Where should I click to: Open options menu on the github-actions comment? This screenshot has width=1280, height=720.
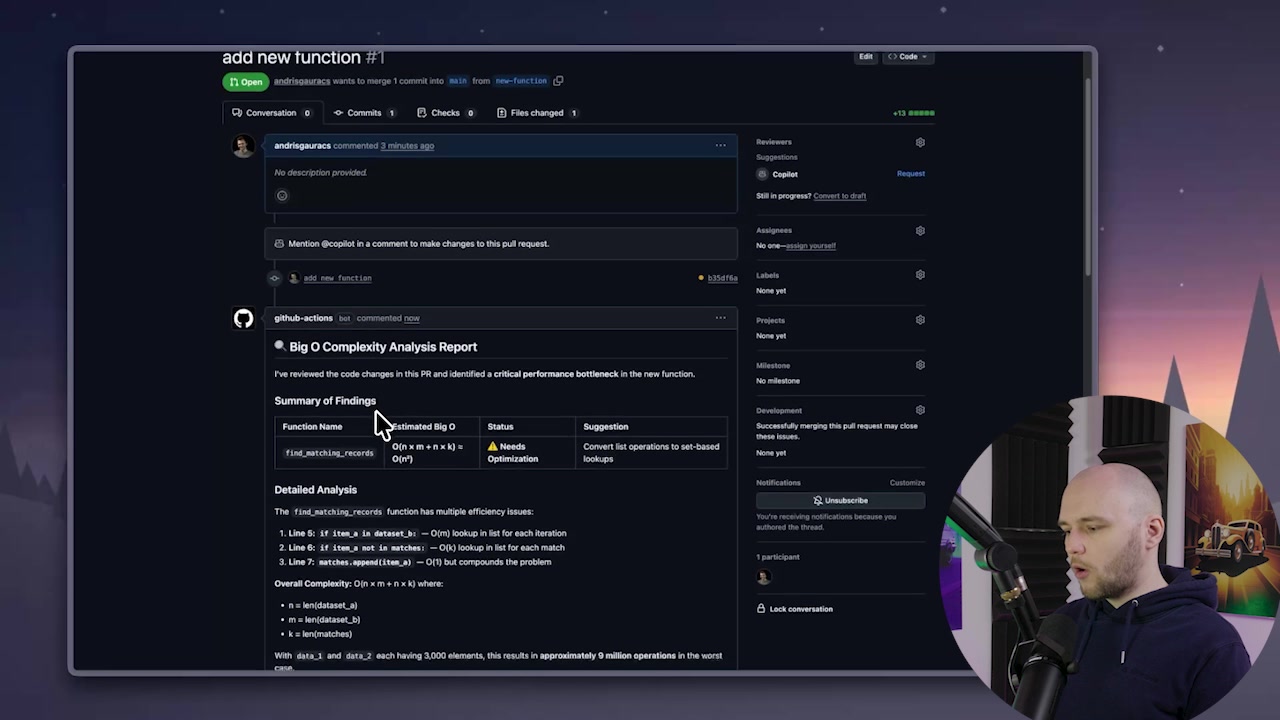[720, 317]
